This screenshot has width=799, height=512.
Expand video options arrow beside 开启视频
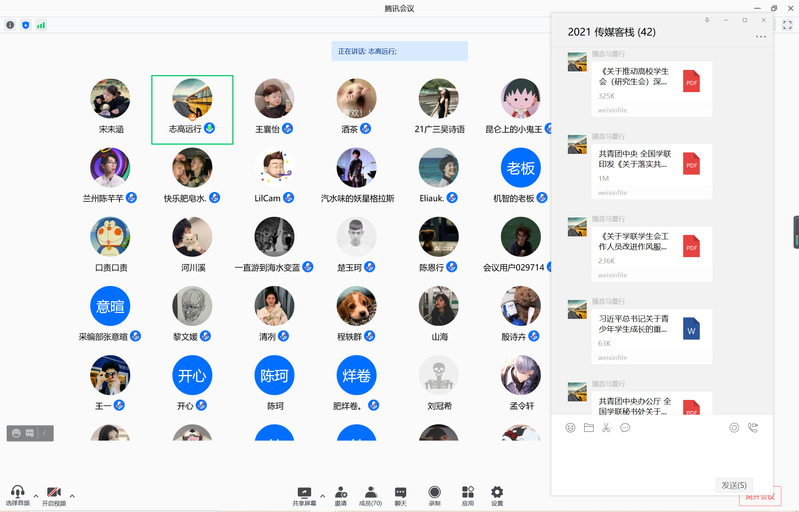[x=72, y=495]
